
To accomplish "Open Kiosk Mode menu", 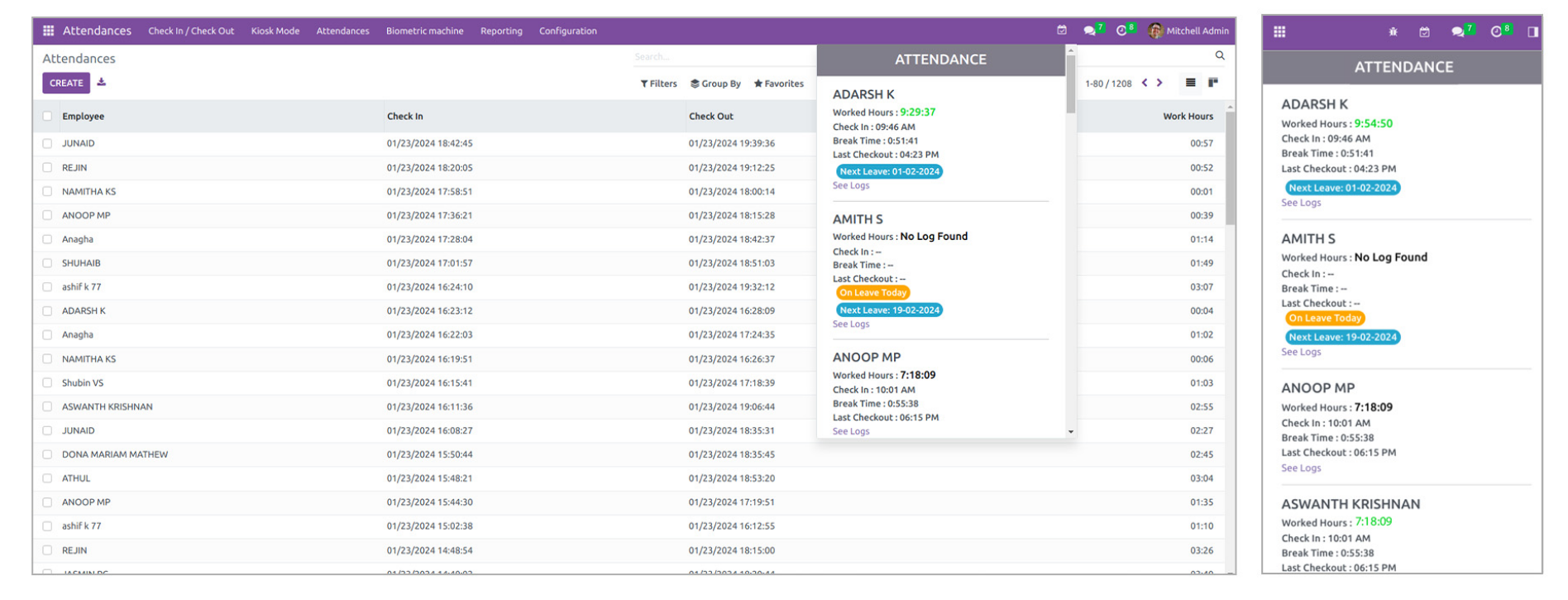I will (275, 31).
